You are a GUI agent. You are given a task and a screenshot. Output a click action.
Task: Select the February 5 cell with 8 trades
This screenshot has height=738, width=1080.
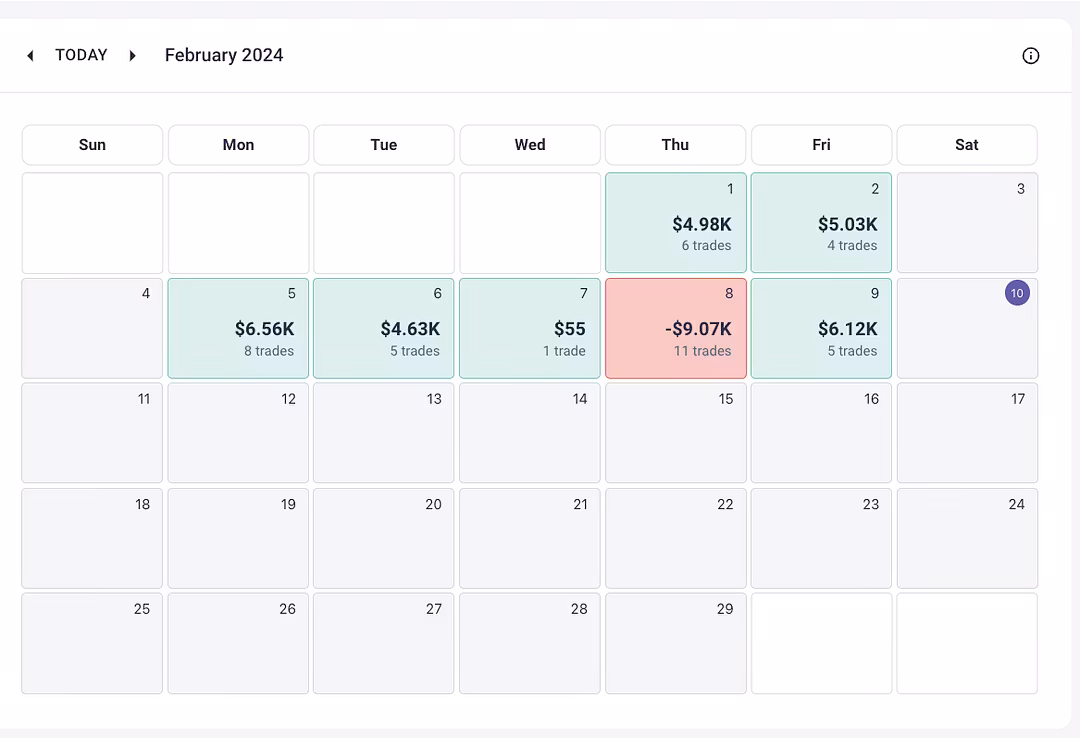tap(238, 329)
